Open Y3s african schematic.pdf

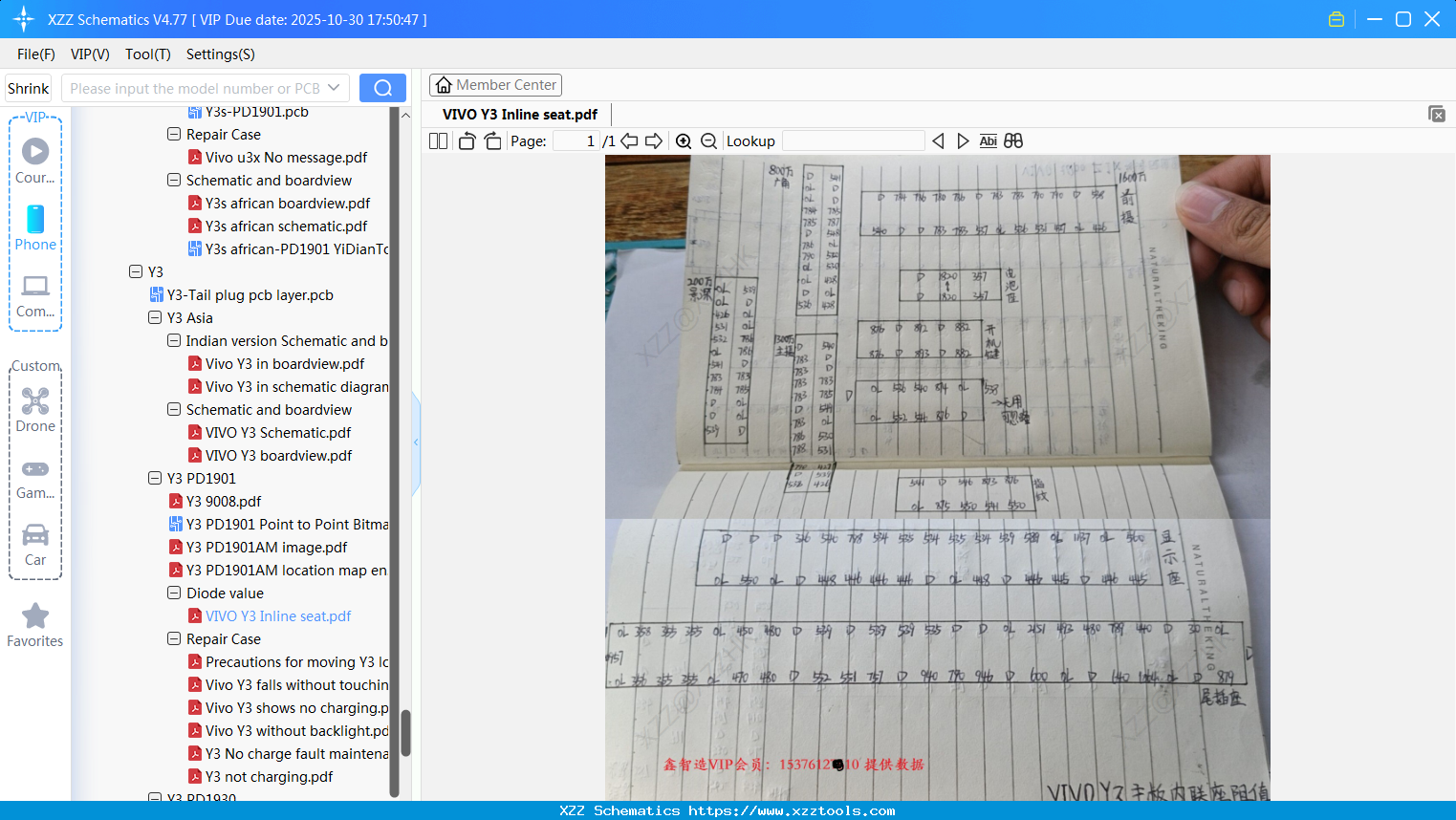(287, 227)
